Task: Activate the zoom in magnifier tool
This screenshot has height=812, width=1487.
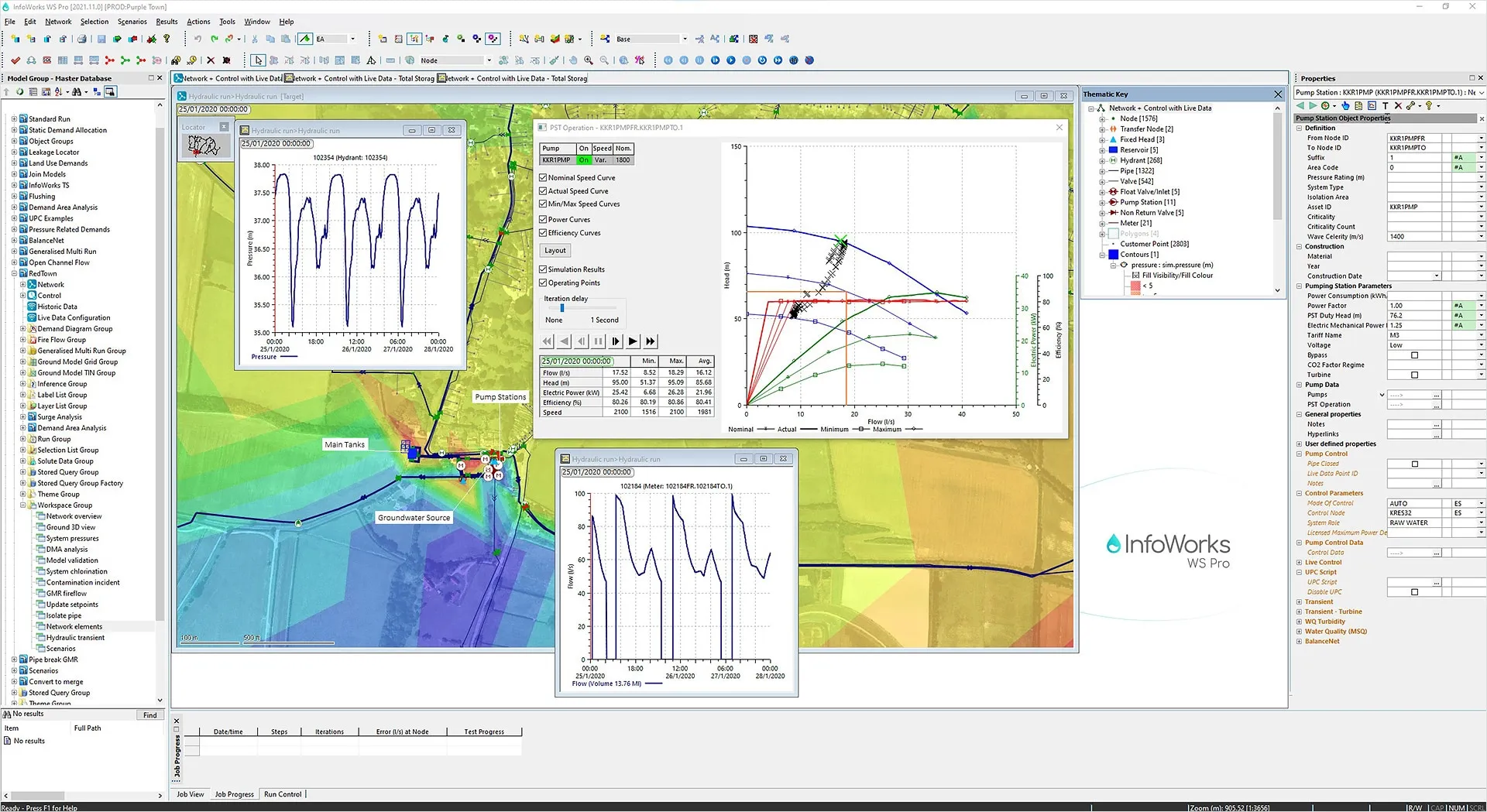Action: 589,60
